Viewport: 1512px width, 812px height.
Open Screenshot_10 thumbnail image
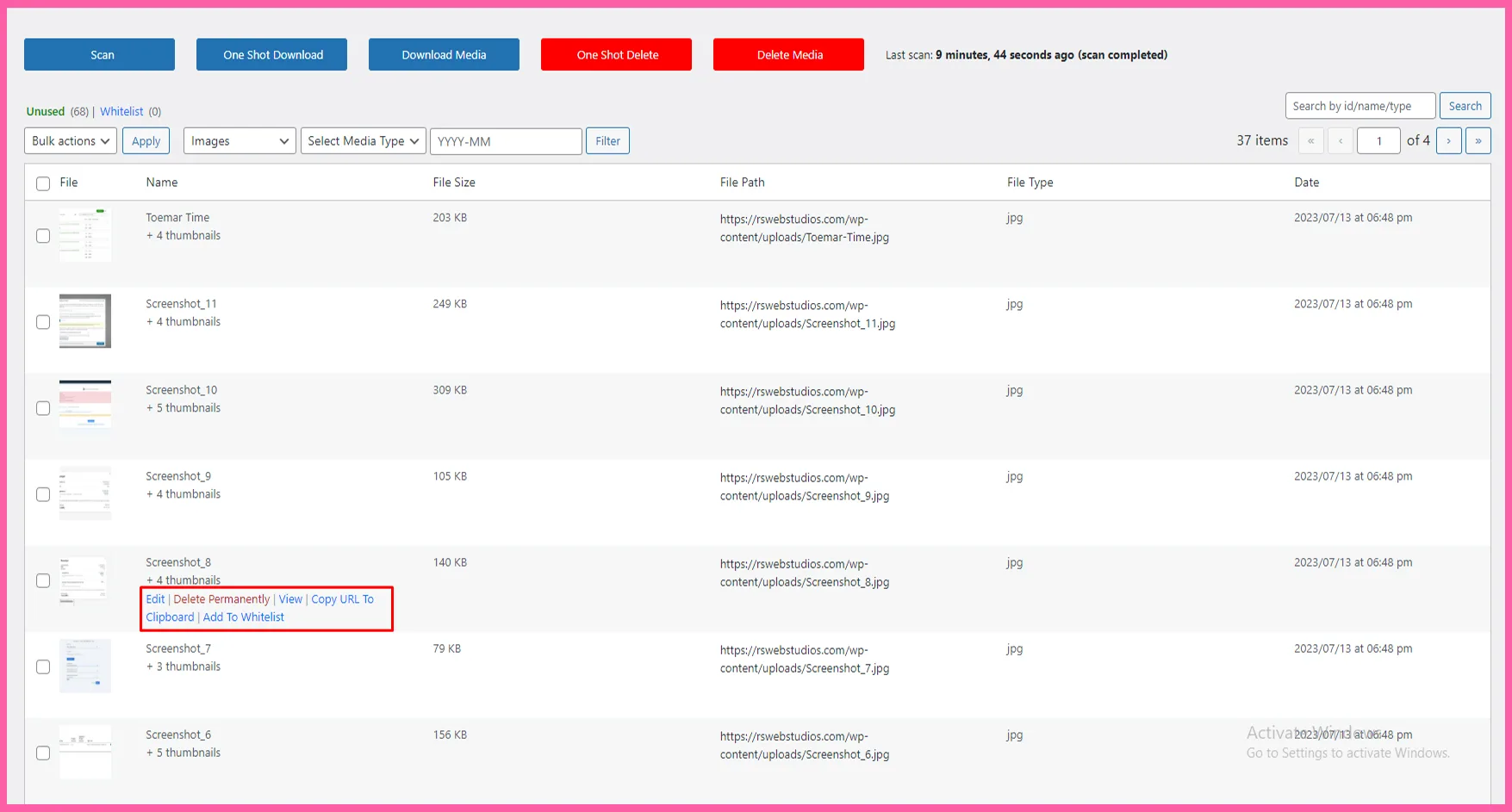[85, 406]
